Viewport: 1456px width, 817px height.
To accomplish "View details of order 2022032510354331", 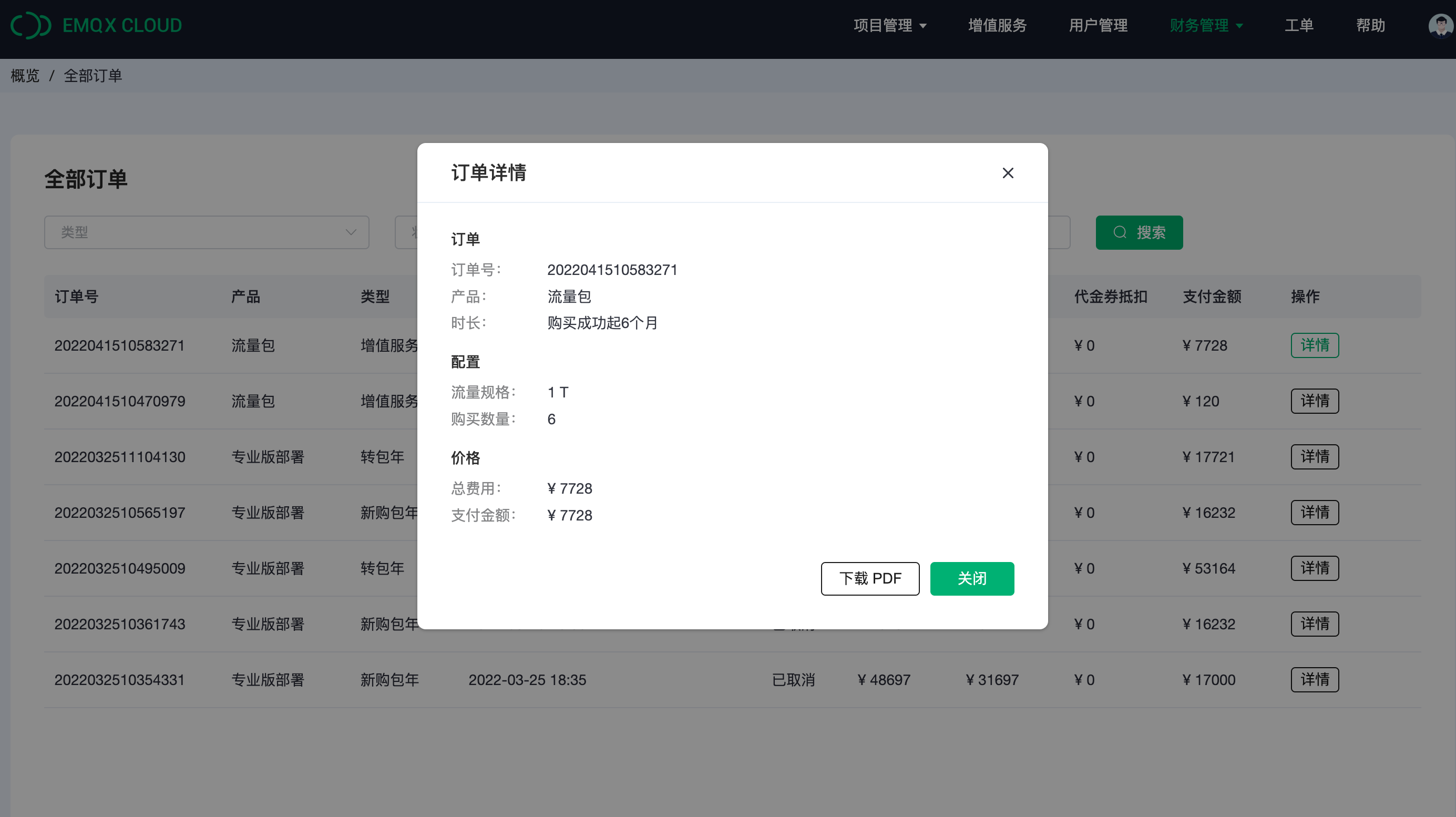I will pos(1314,680).
